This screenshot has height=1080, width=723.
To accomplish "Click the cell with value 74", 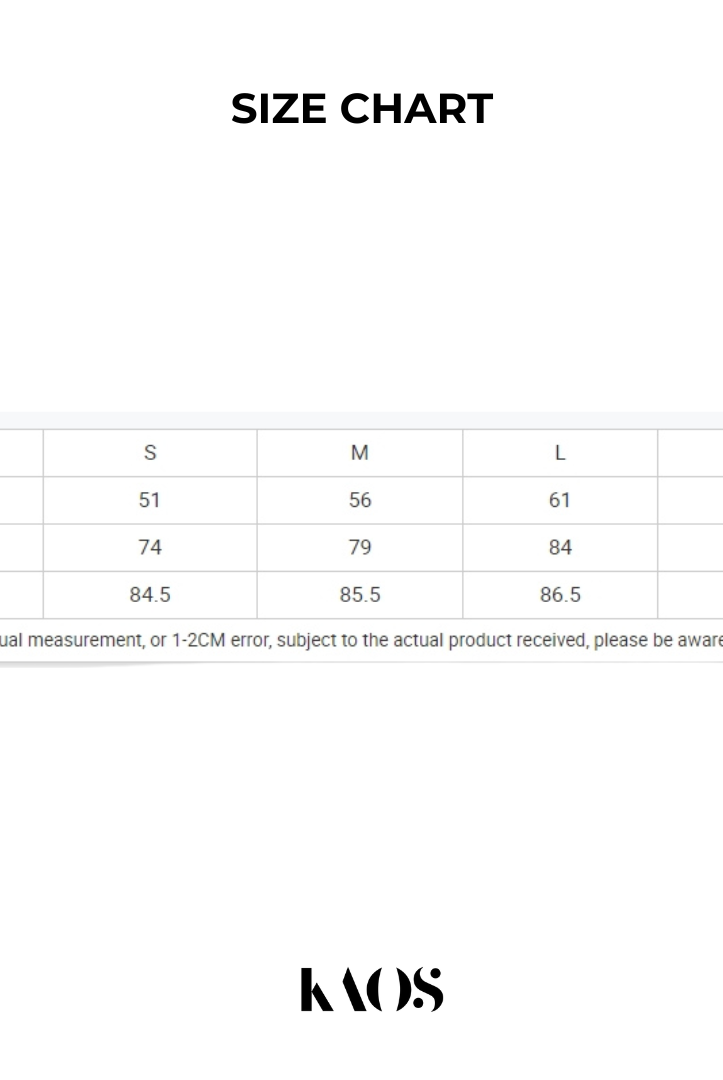I will coord(150,547).
